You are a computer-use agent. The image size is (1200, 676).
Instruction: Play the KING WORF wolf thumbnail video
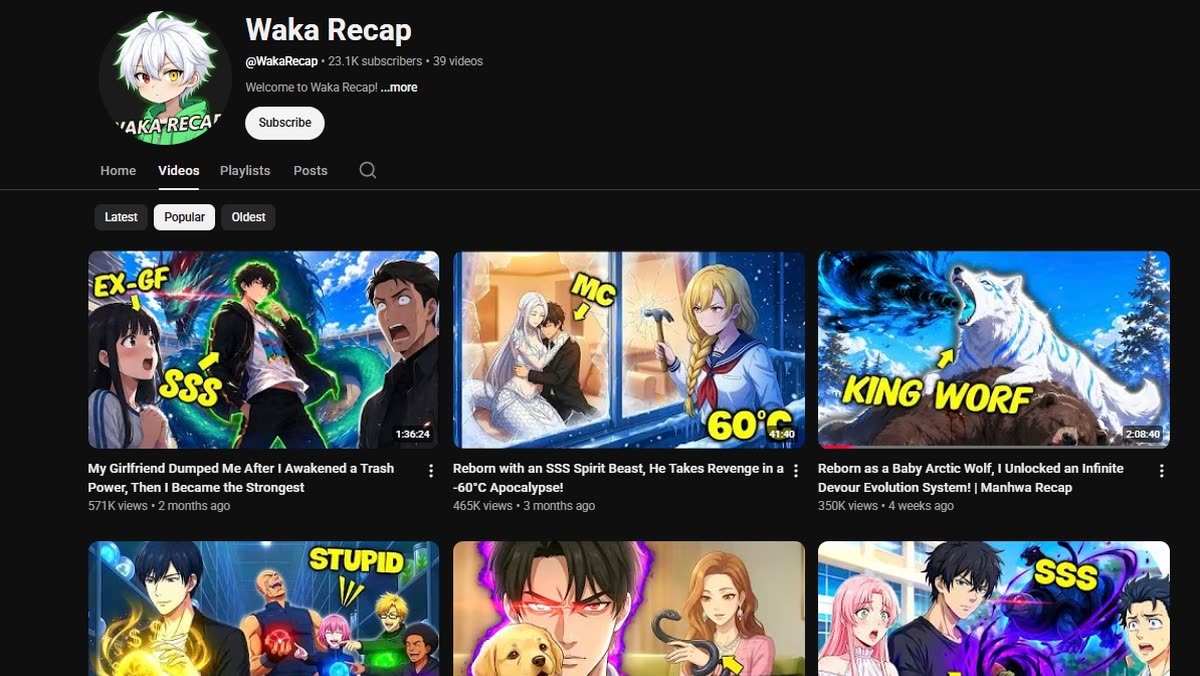pos(994,349)
